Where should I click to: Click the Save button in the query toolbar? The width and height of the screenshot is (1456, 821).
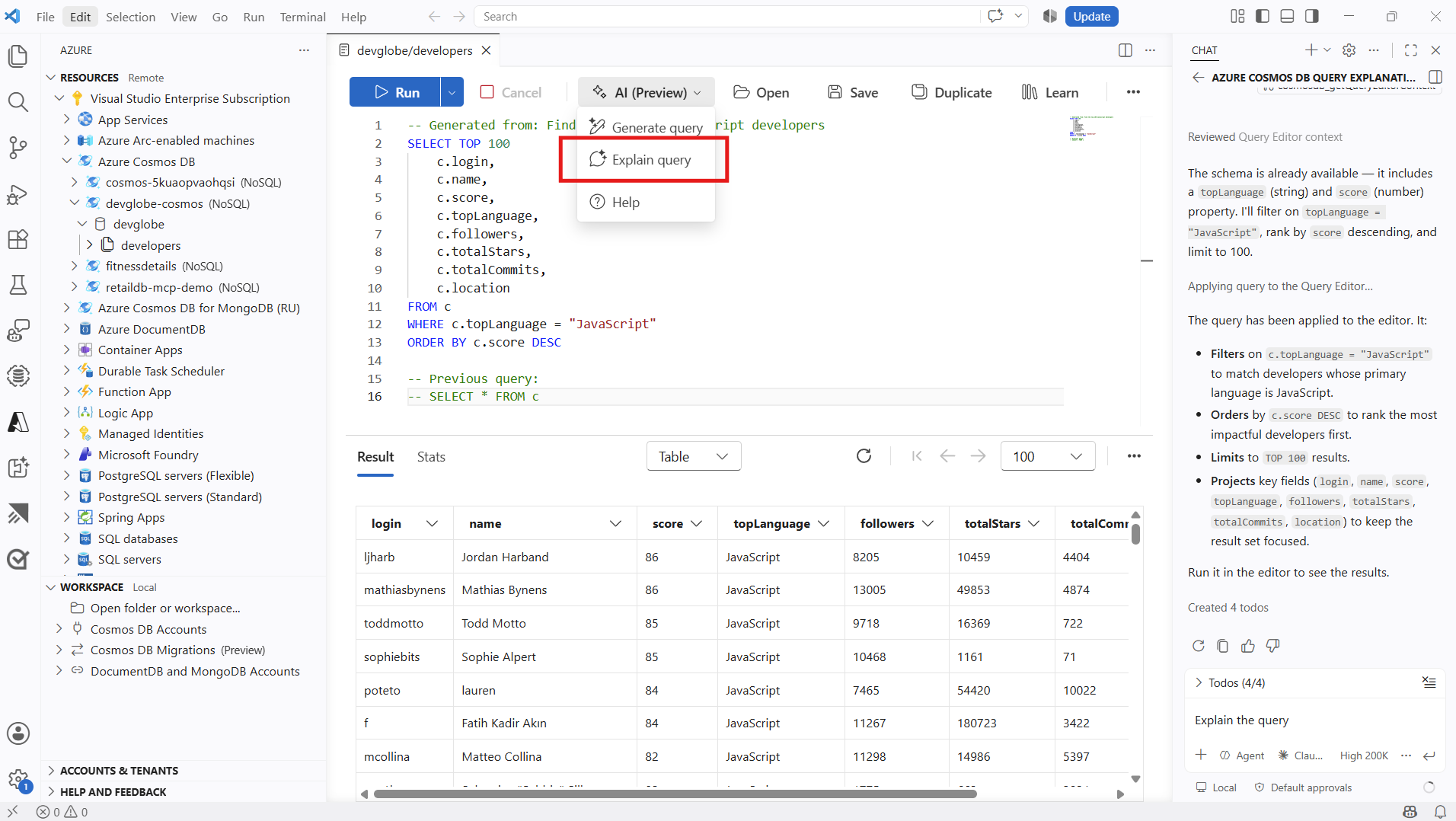coord(853,92)
